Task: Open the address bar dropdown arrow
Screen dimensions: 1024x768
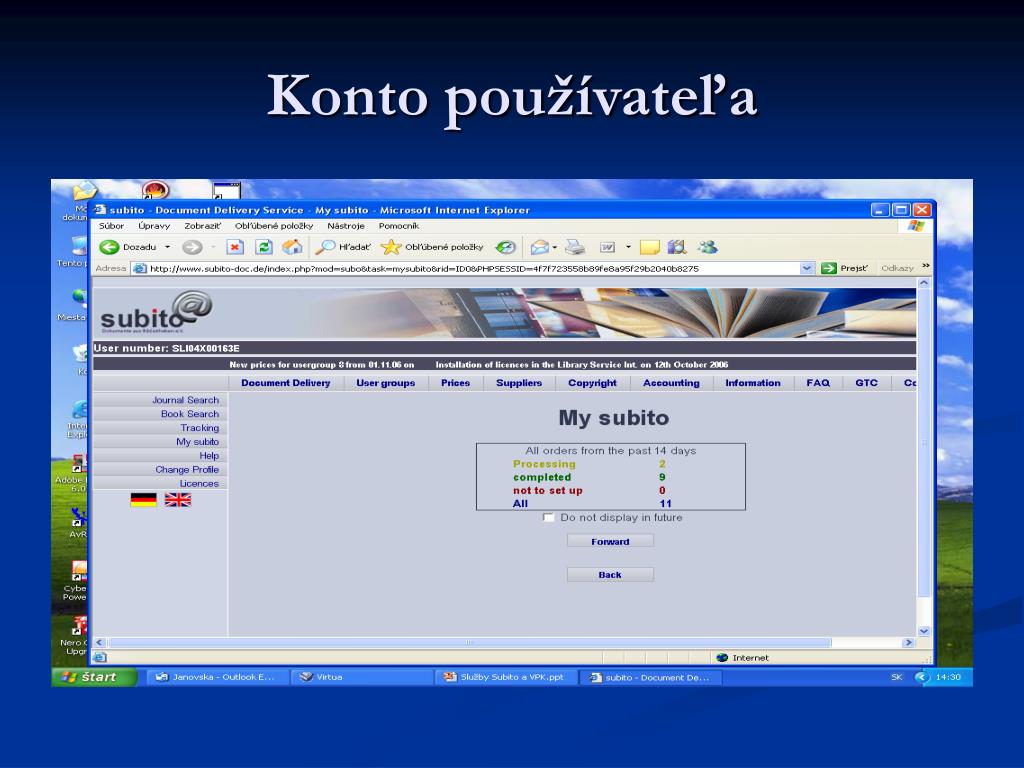Action: point(807,268)
